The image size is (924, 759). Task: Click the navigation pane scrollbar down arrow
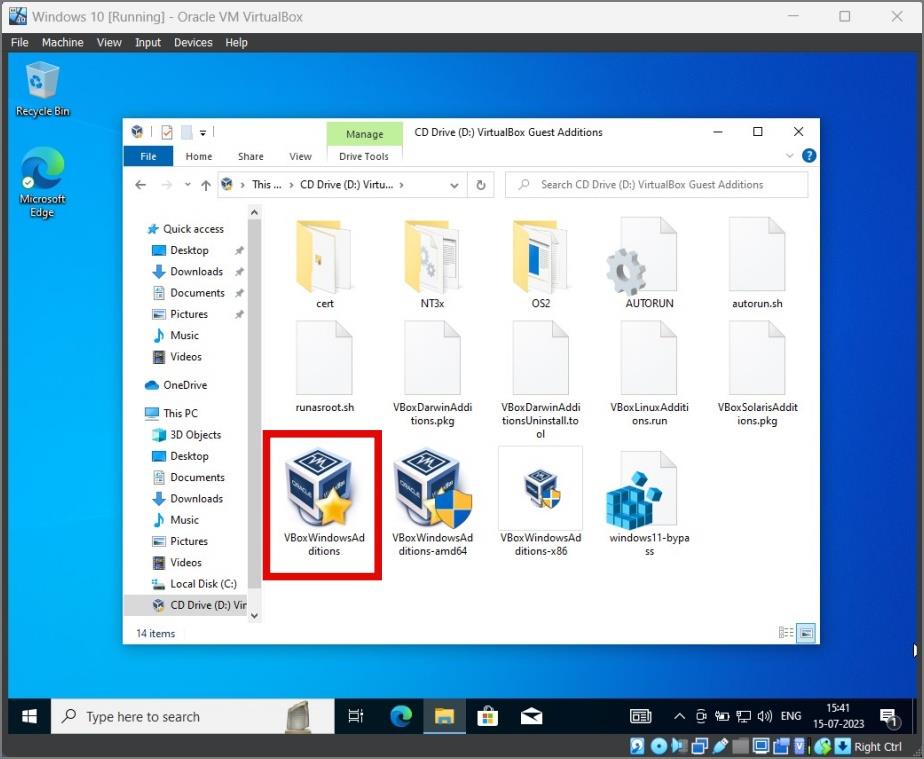(254, 615)
